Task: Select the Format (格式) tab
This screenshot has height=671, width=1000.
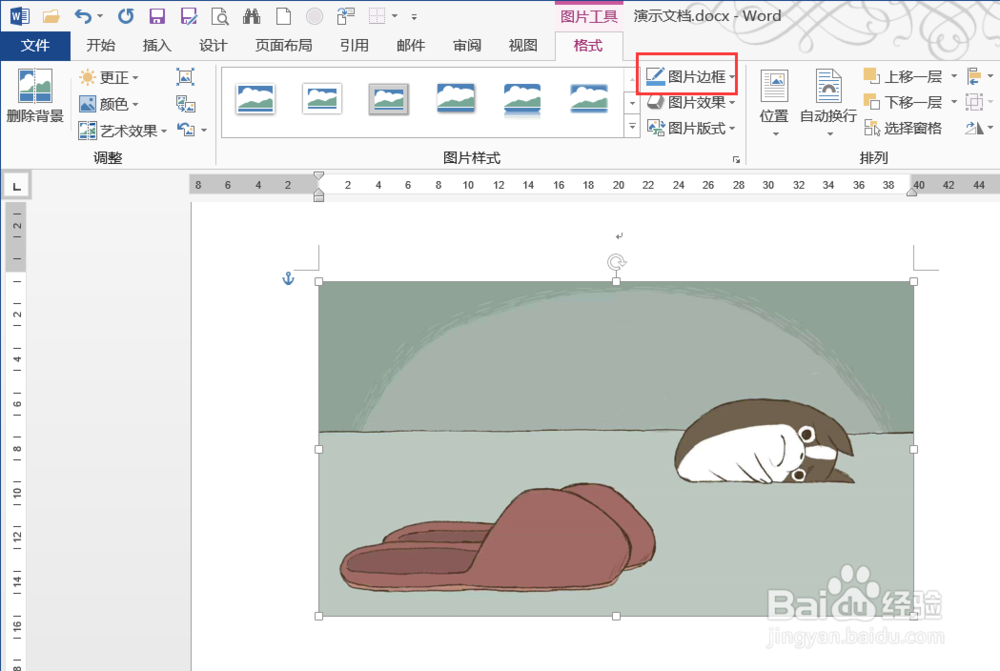Action: 588,45
